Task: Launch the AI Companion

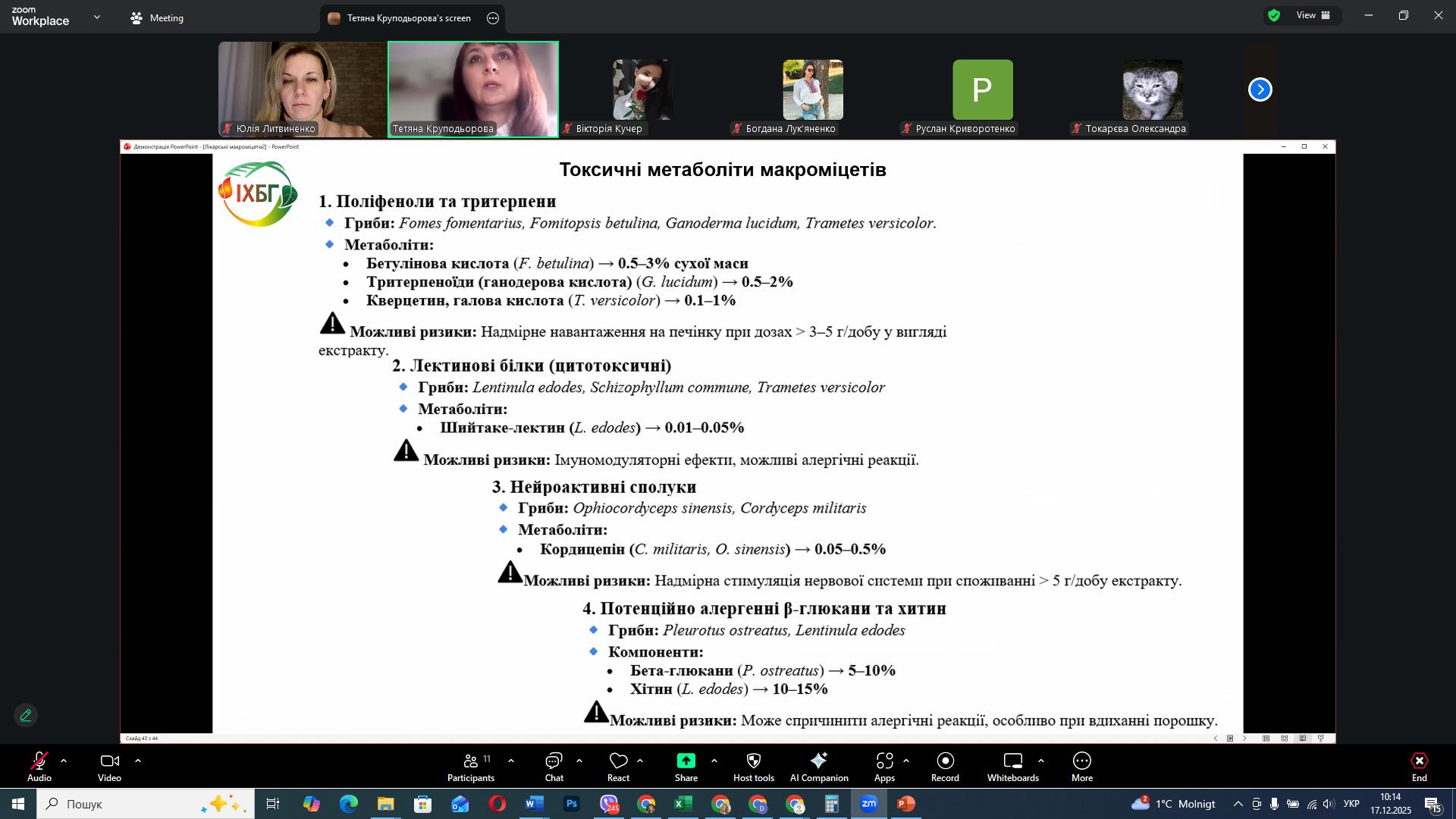Action: point(818,767)
